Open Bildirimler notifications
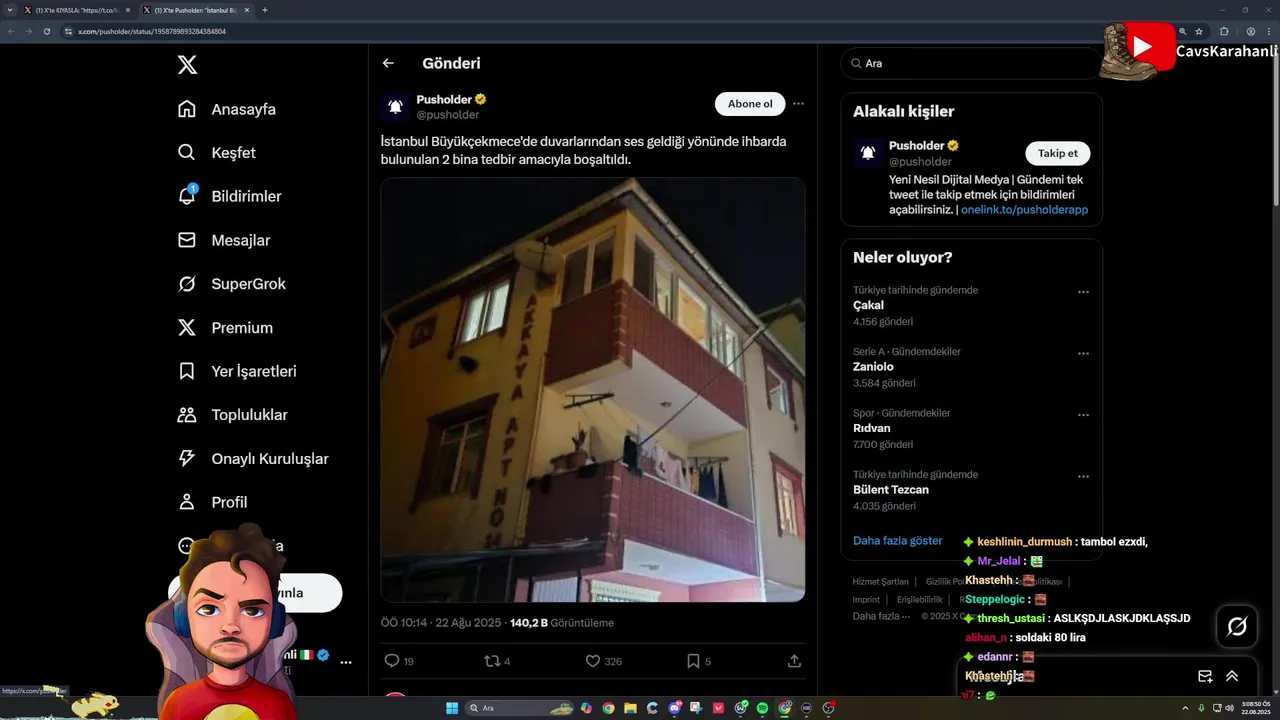1280x720 pixels. tap(229, 196)
